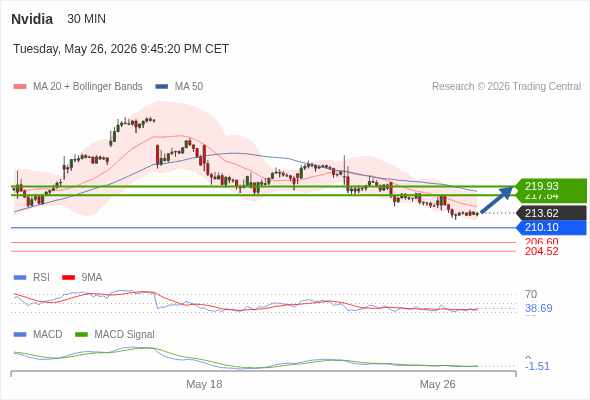Click the May 18 date axis label
The image size is (590, 400).
(204, 384)
